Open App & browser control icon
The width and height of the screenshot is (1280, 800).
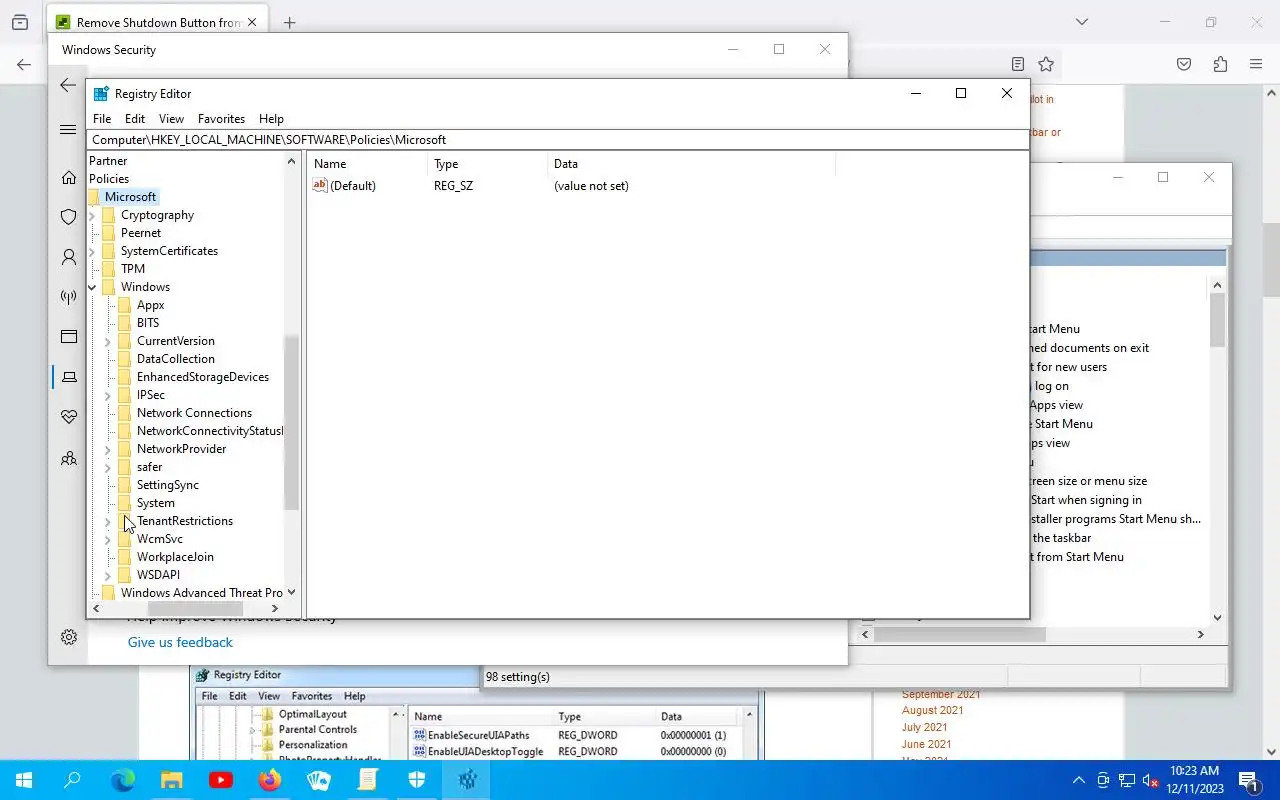coord(68,337)
